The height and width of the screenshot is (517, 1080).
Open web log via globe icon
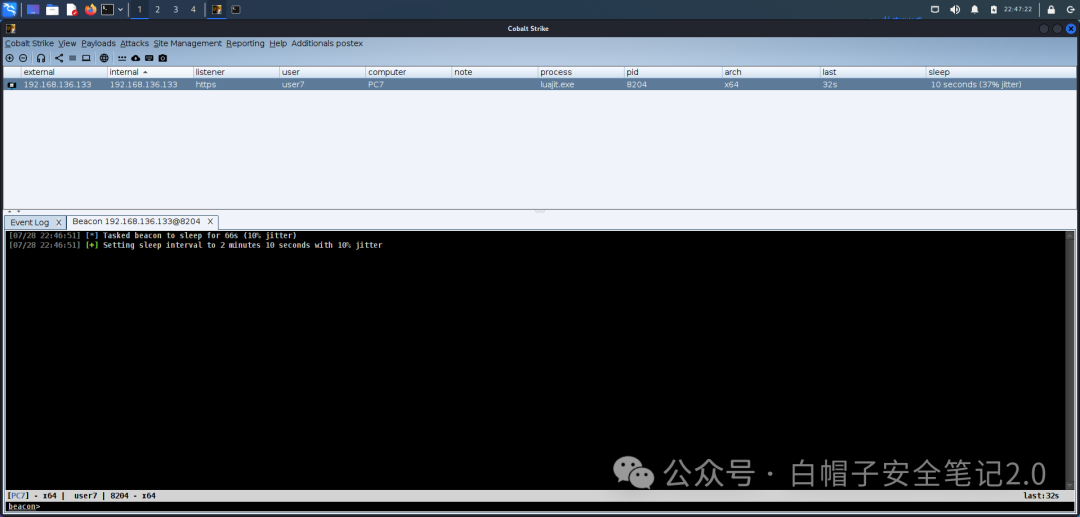[x=104, y=59]
